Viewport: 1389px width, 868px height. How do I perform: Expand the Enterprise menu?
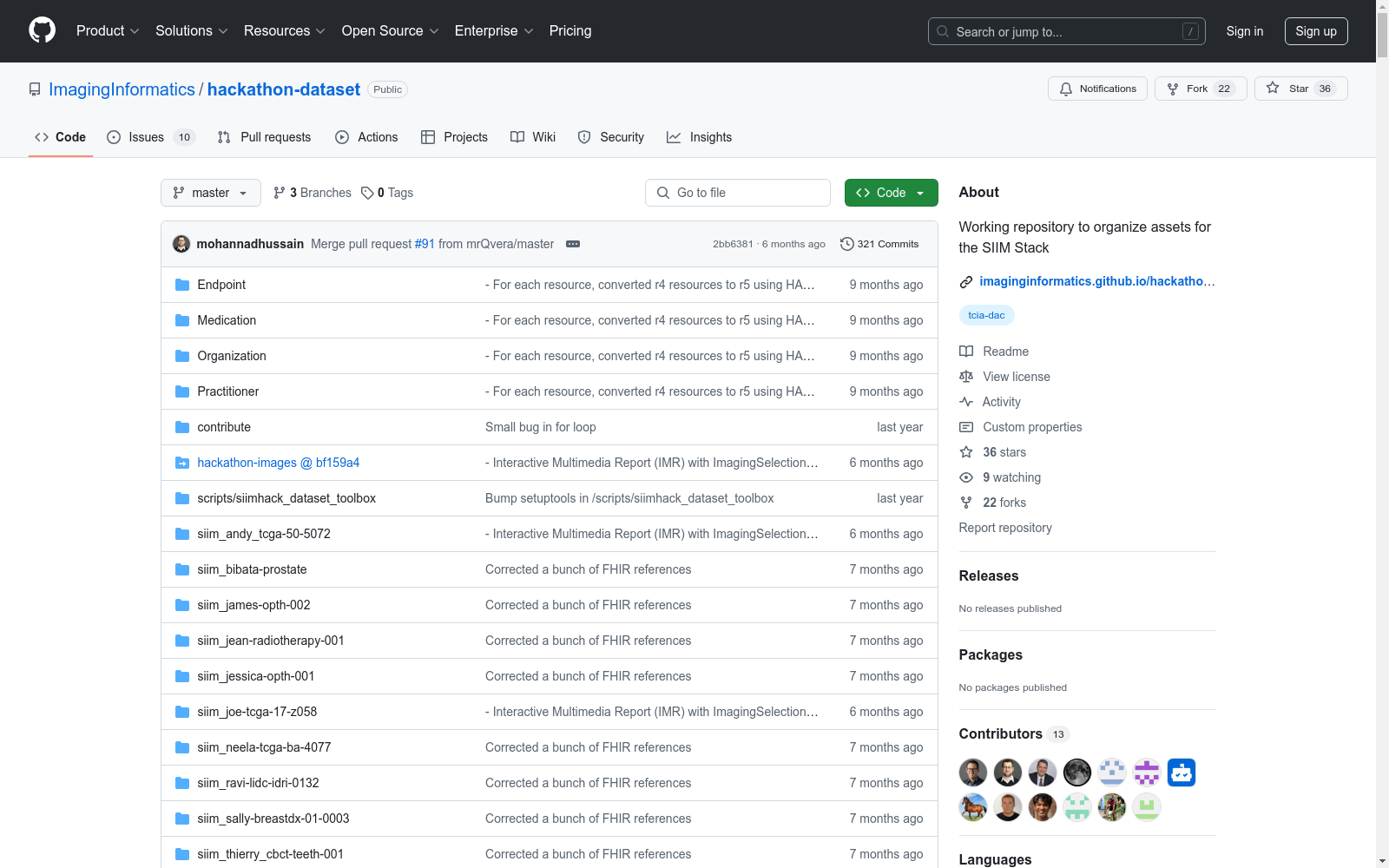494,31
